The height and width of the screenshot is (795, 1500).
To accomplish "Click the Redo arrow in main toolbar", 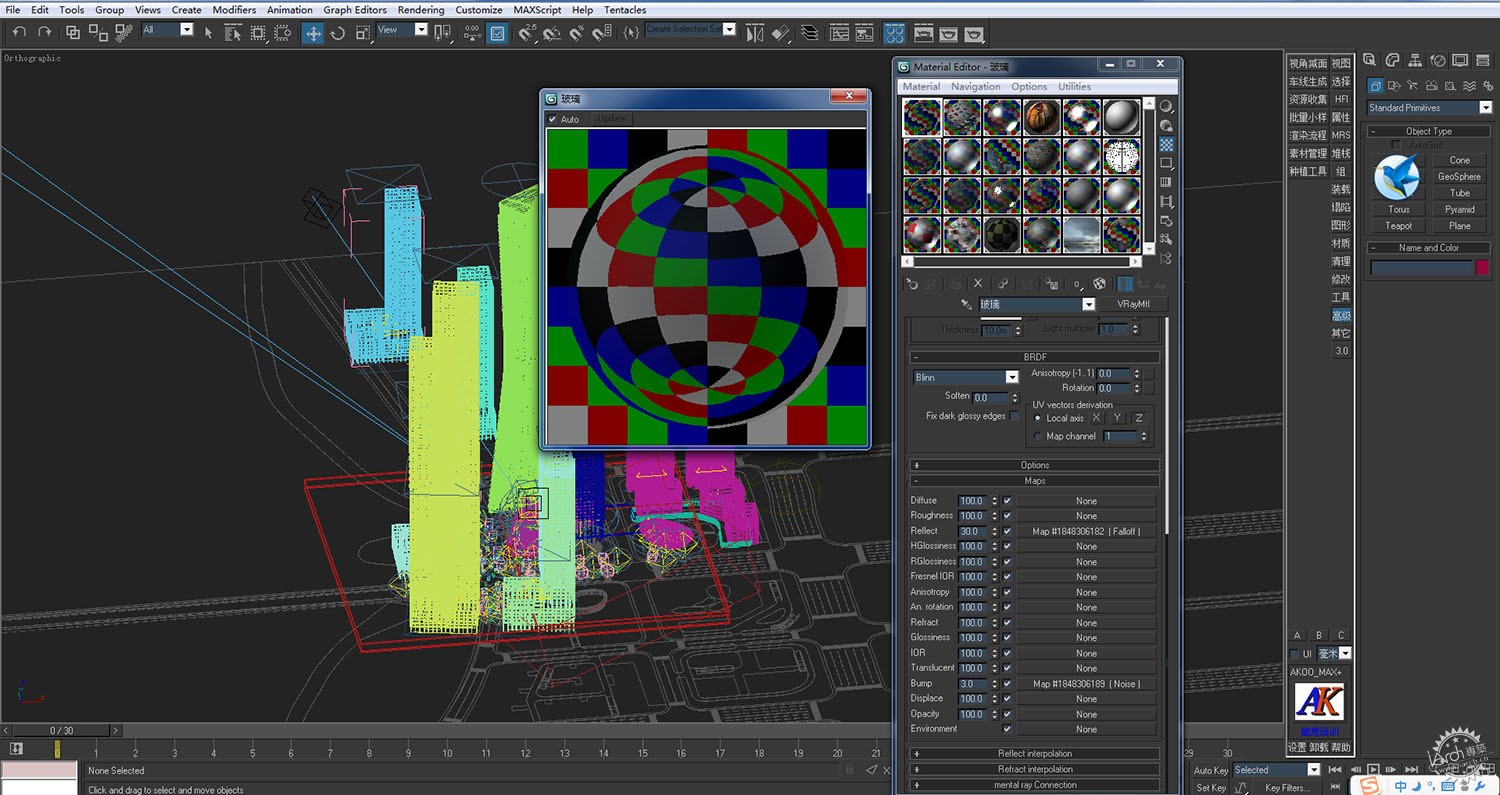I will 44,32.
